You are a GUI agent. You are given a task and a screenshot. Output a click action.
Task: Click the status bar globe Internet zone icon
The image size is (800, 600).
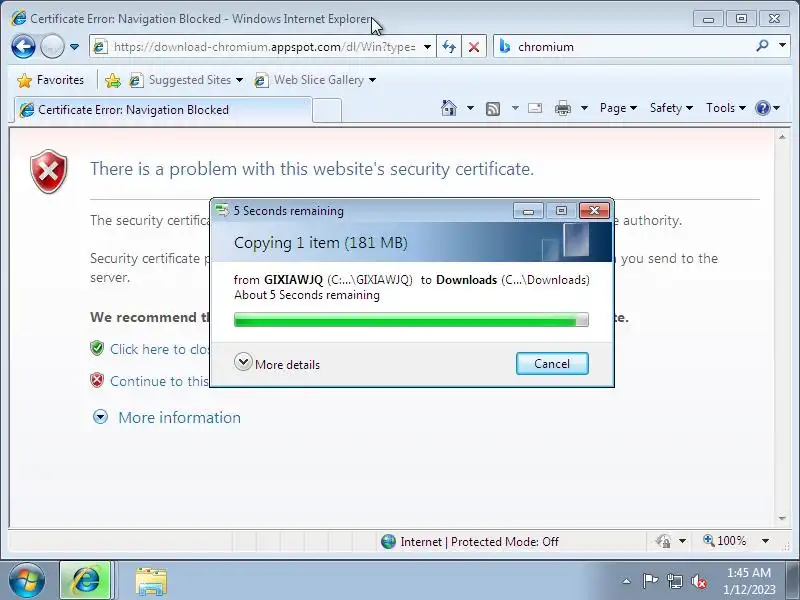click(x=388, y=541)
